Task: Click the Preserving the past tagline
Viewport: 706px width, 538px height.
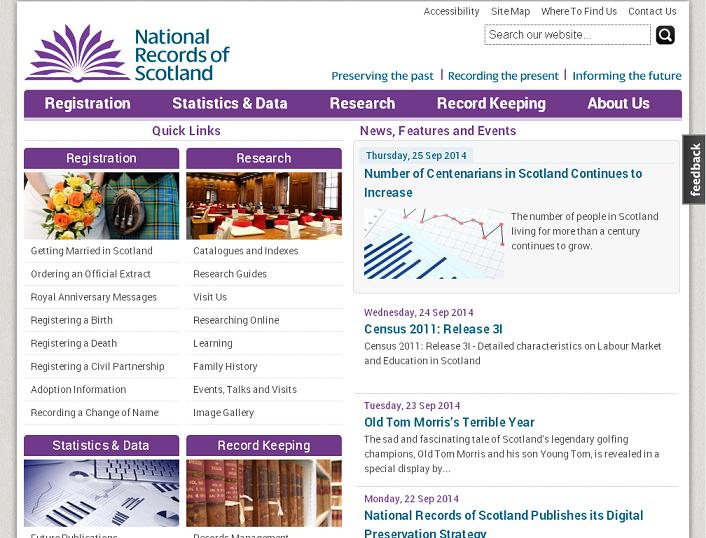Action: click(x=382, y=76)
